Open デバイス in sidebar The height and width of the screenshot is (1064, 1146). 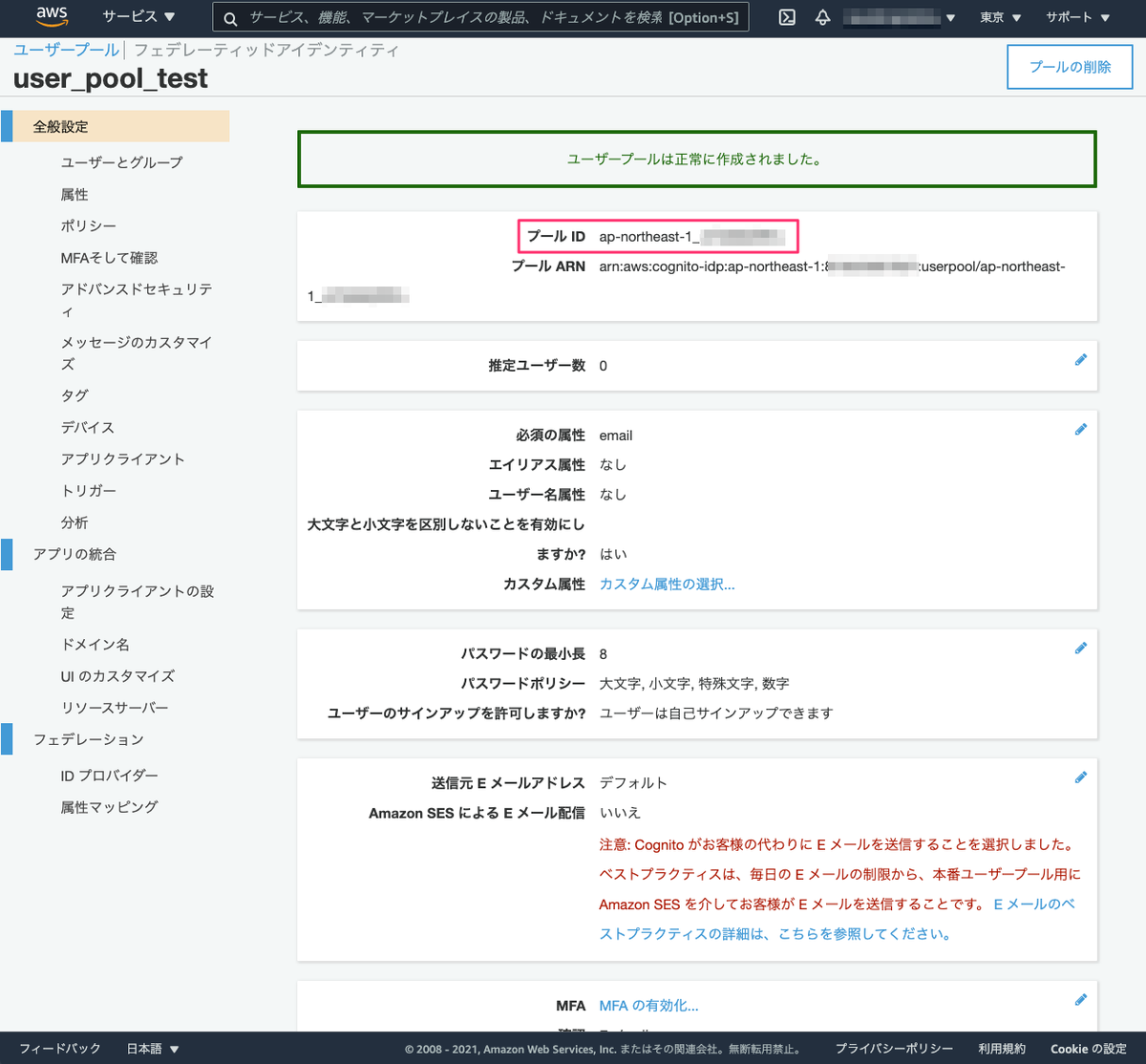[x=88, y=427]
